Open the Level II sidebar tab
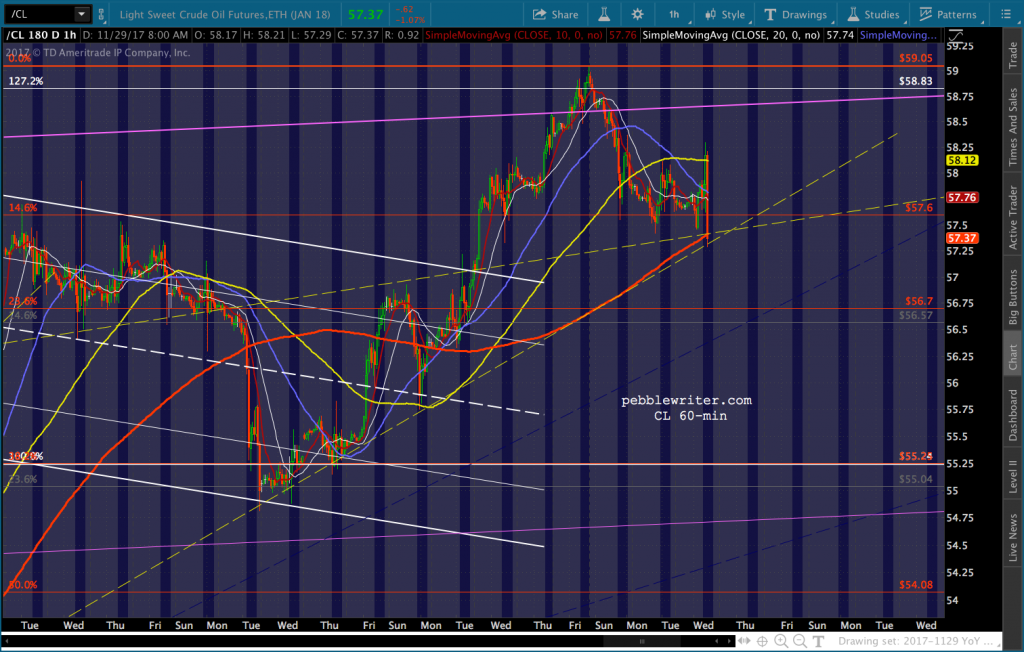Screen dimensions: 1024x652 (1013, 476)
